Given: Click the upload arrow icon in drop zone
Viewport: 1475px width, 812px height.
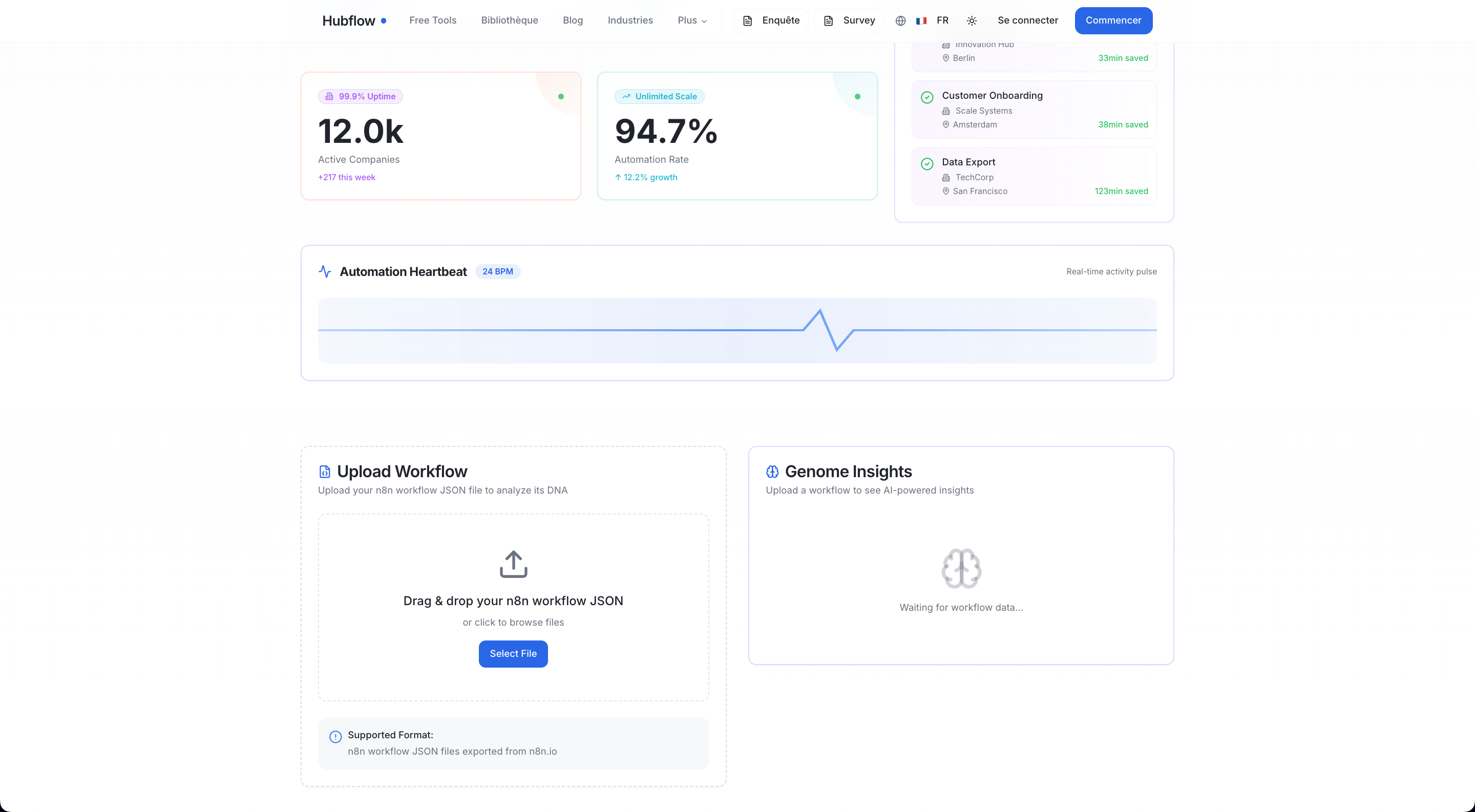Looking at the screenshot, I should point(513,564).
